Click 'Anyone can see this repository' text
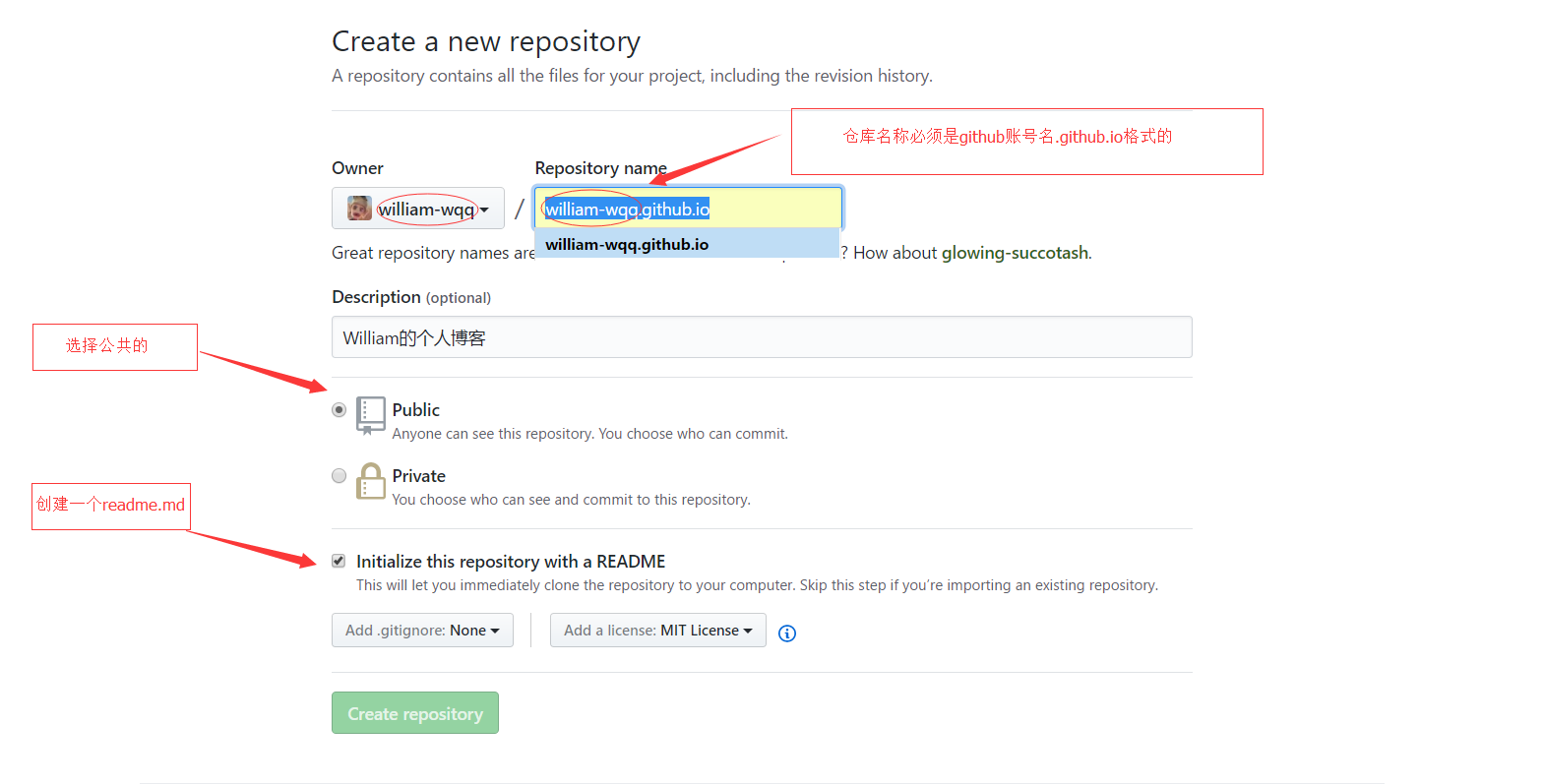The height and width of the screenshot is (784, 1543). [x=590, y=434]
